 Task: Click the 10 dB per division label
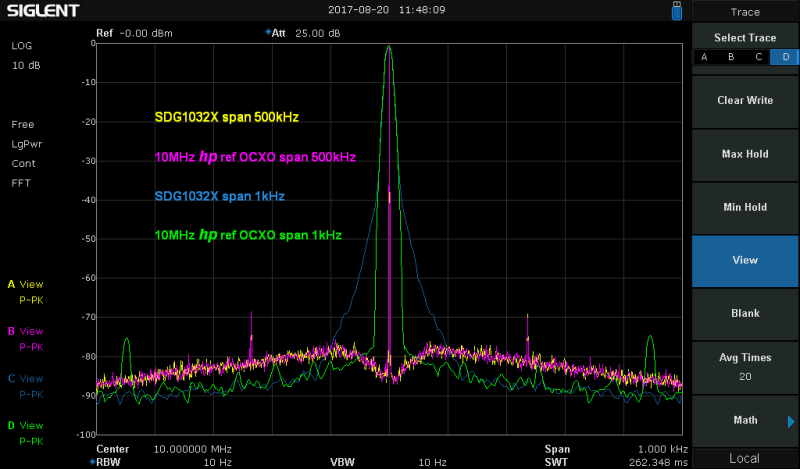[26, 66]
